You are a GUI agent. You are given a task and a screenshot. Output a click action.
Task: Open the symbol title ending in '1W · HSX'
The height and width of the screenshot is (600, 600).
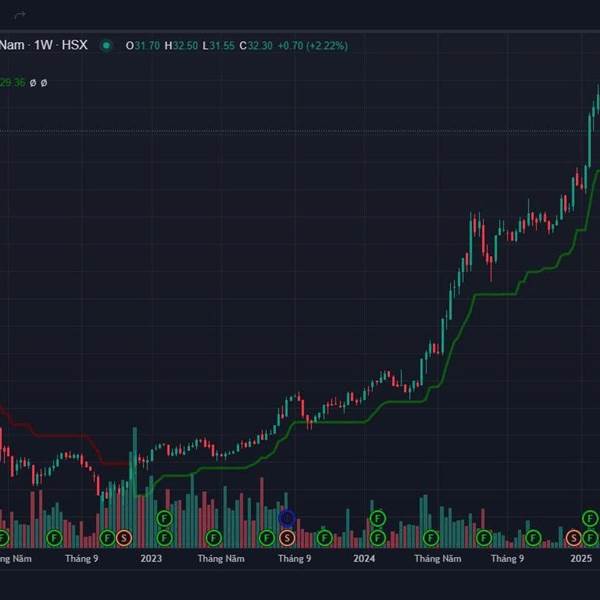pos(44,45)
